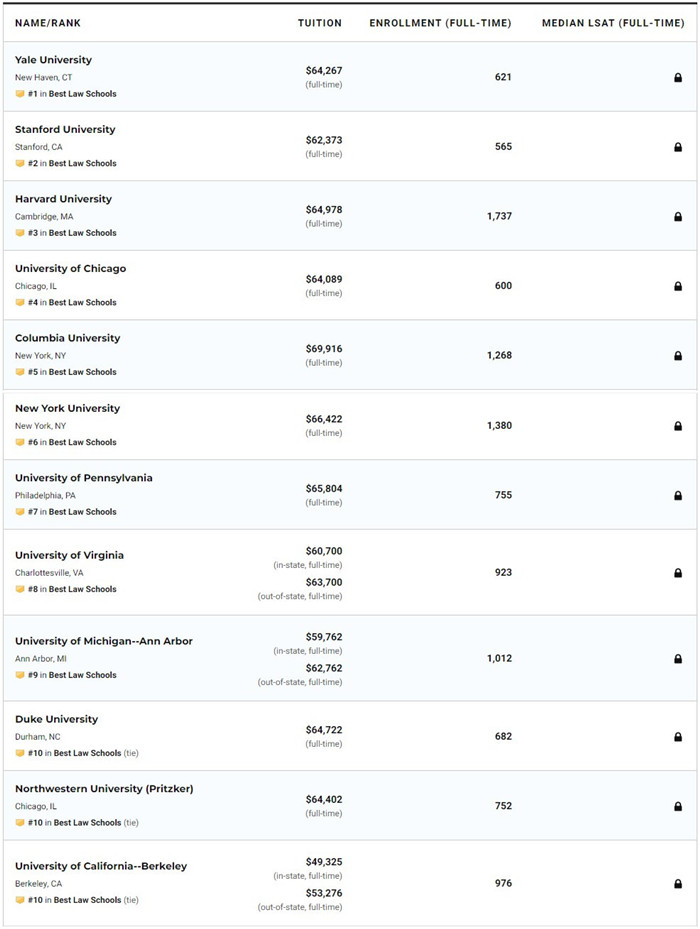The width and height of the screenshot is (700, 929).
Task: Click the rank badge icon beside Northwestern's #10
Action: pyautogui.click(x=20, y=823)
